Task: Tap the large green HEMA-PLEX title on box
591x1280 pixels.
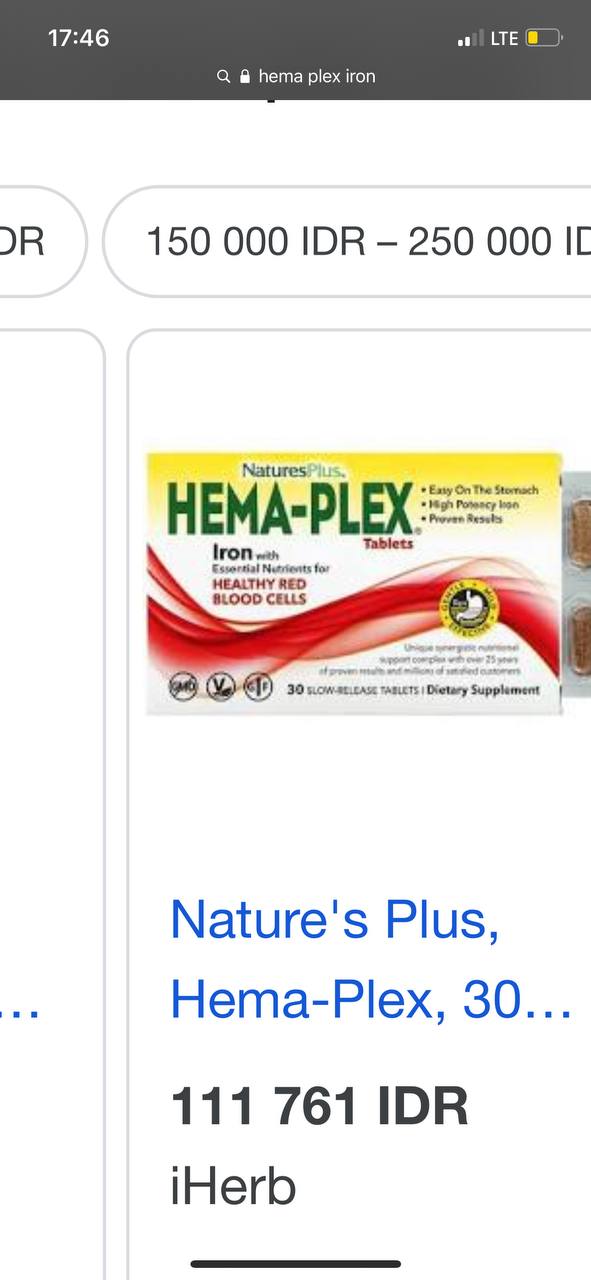Action: point(289,508)
